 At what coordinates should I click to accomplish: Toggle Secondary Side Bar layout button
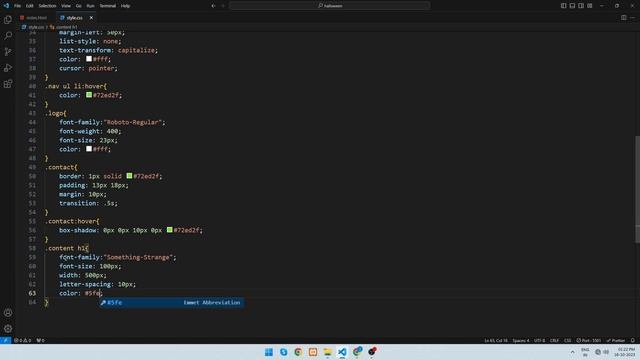[581, 6]
